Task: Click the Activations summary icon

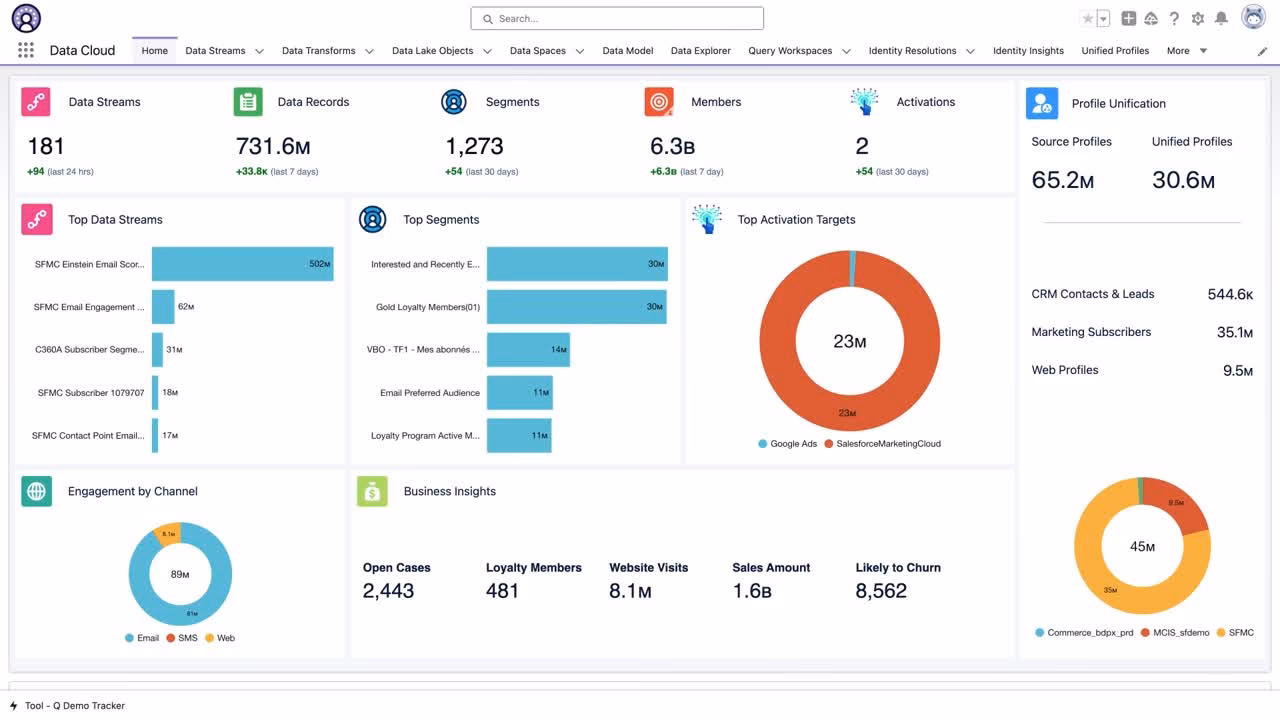Action: (864, 102)
